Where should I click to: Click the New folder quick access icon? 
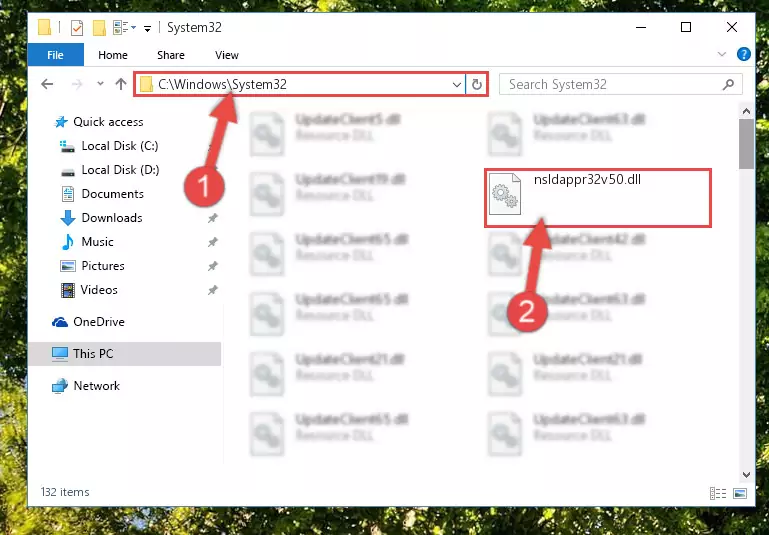pos(99,27)
